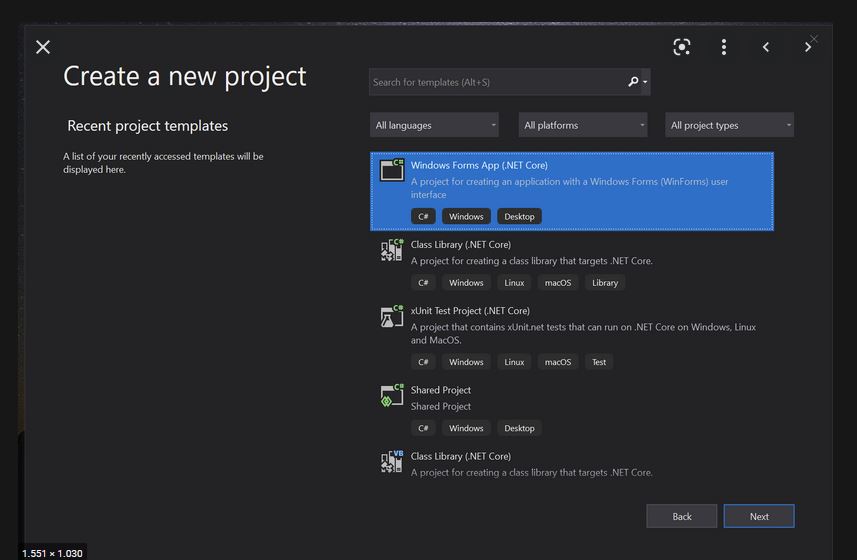
Task: Click the xUnit Test Project flask icon
Action: pos(392,316)
